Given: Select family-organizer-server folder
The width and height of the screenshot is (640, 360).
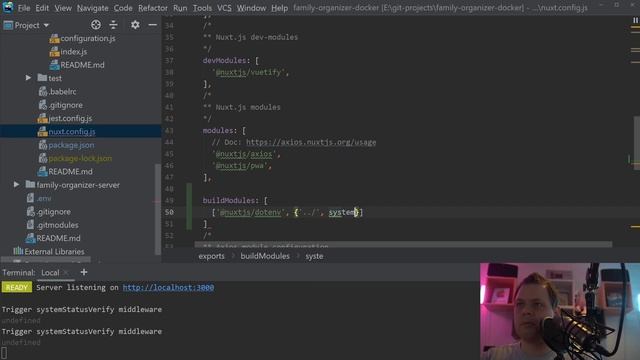Looking at the screenshot, I should (78, 185).
